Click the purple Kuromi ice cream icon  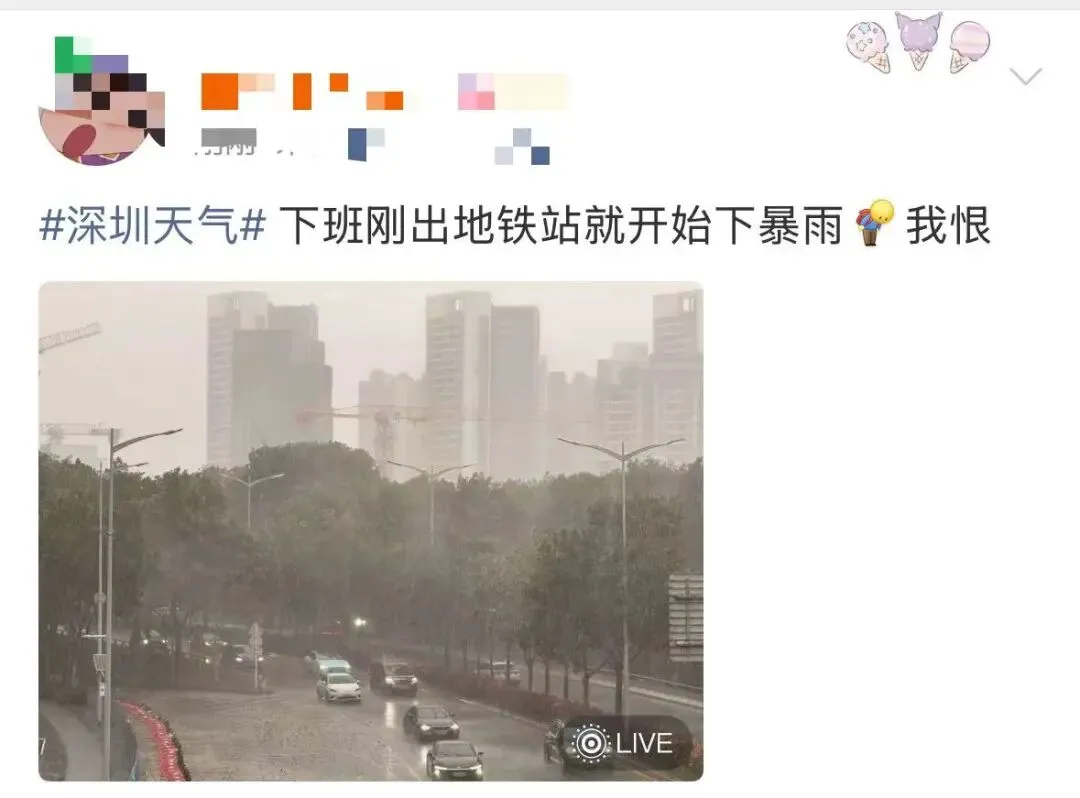(x=918, y=40)
